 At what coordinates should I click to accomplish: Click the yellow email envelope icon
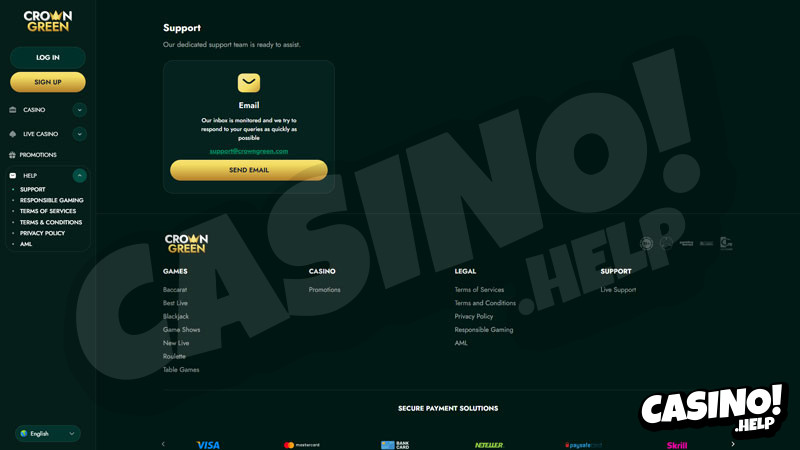tap(249, 83)
